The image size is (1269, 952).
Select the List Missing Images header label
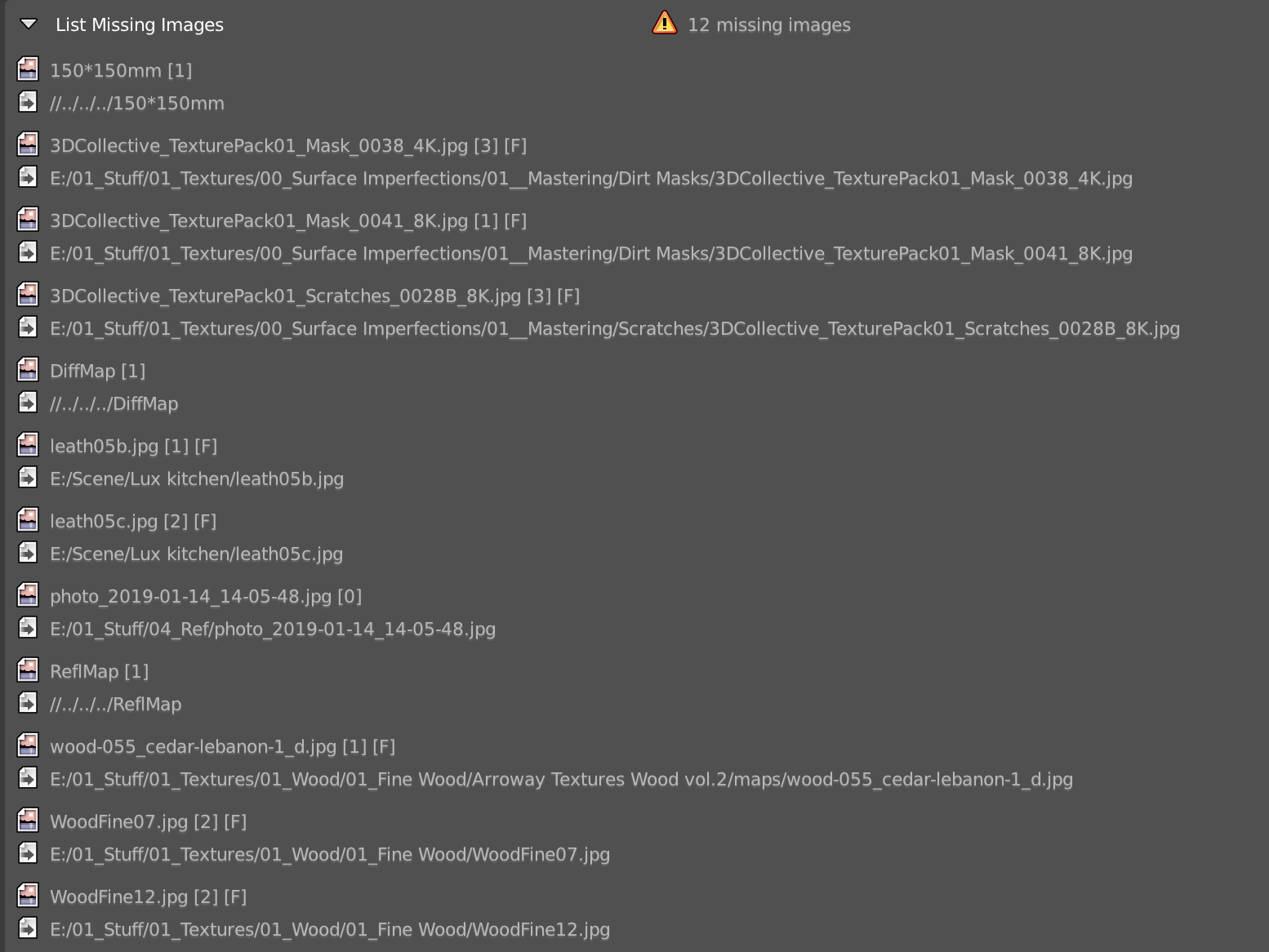coord(140,25)
